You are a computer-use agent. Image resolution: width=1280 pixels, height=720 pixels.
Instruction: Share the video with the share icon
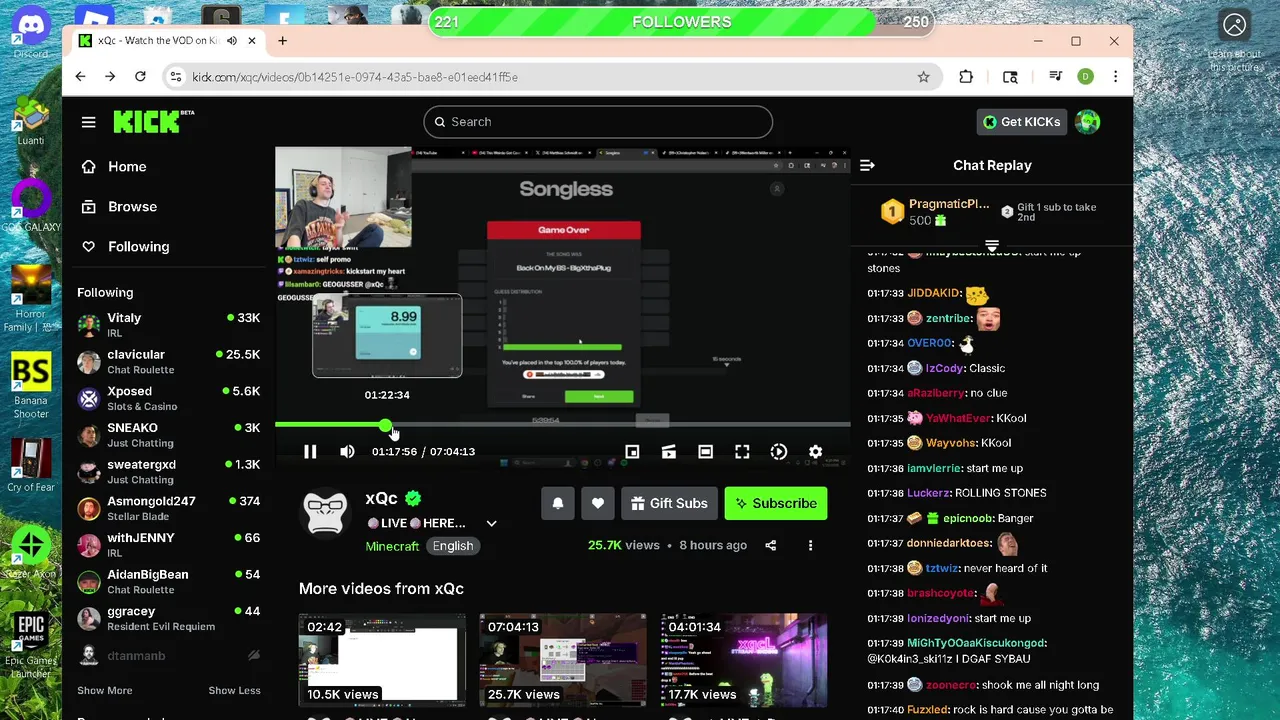coord(770,545)
